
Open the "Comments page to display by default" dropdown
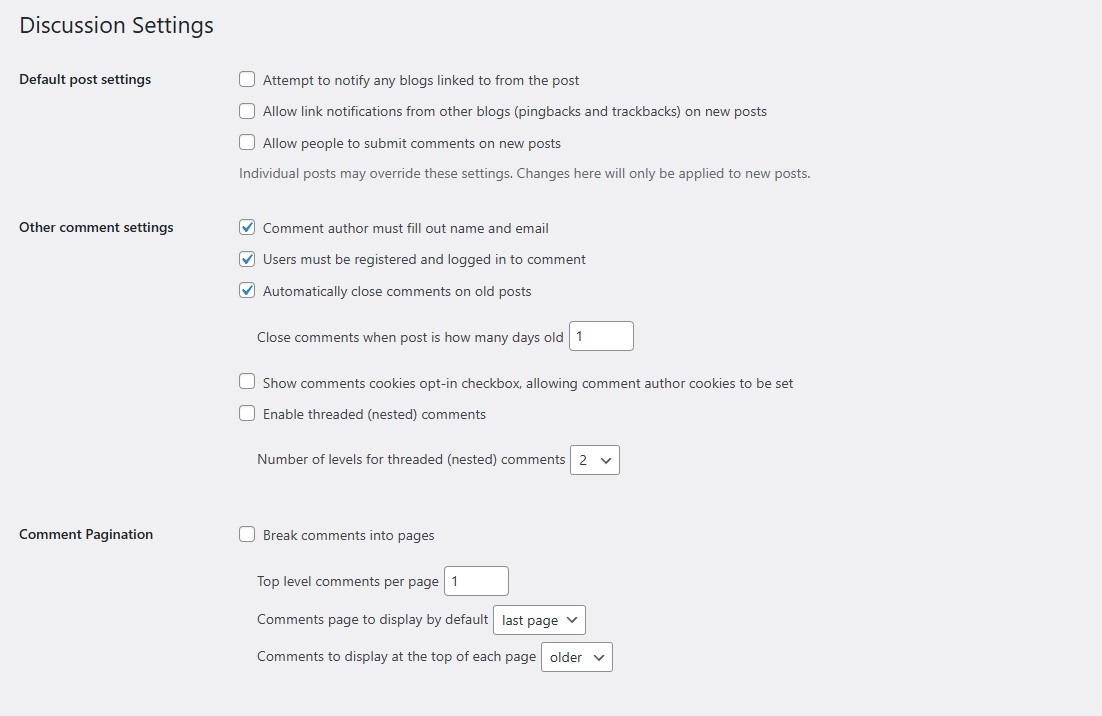click(x=538, y=619)
